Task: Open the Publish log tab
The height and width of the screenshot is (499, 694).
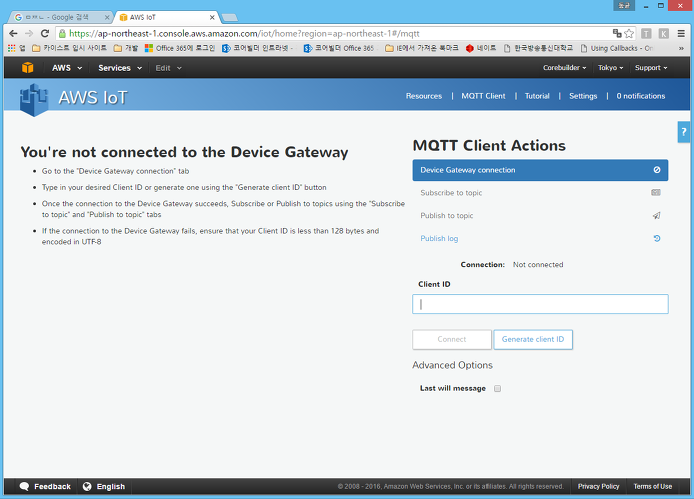Action: point(540,238)
